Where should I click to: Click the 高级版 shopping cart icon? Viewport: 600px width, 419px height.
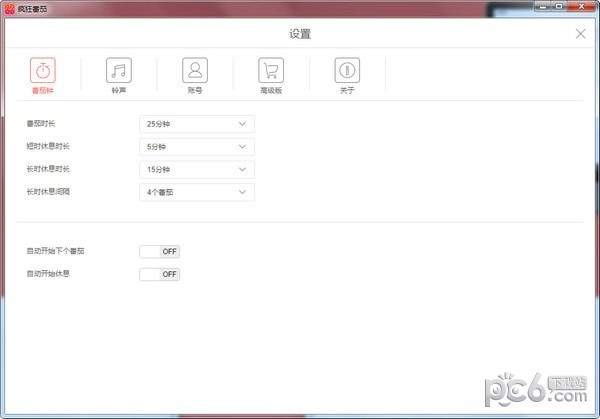point(270,70)
